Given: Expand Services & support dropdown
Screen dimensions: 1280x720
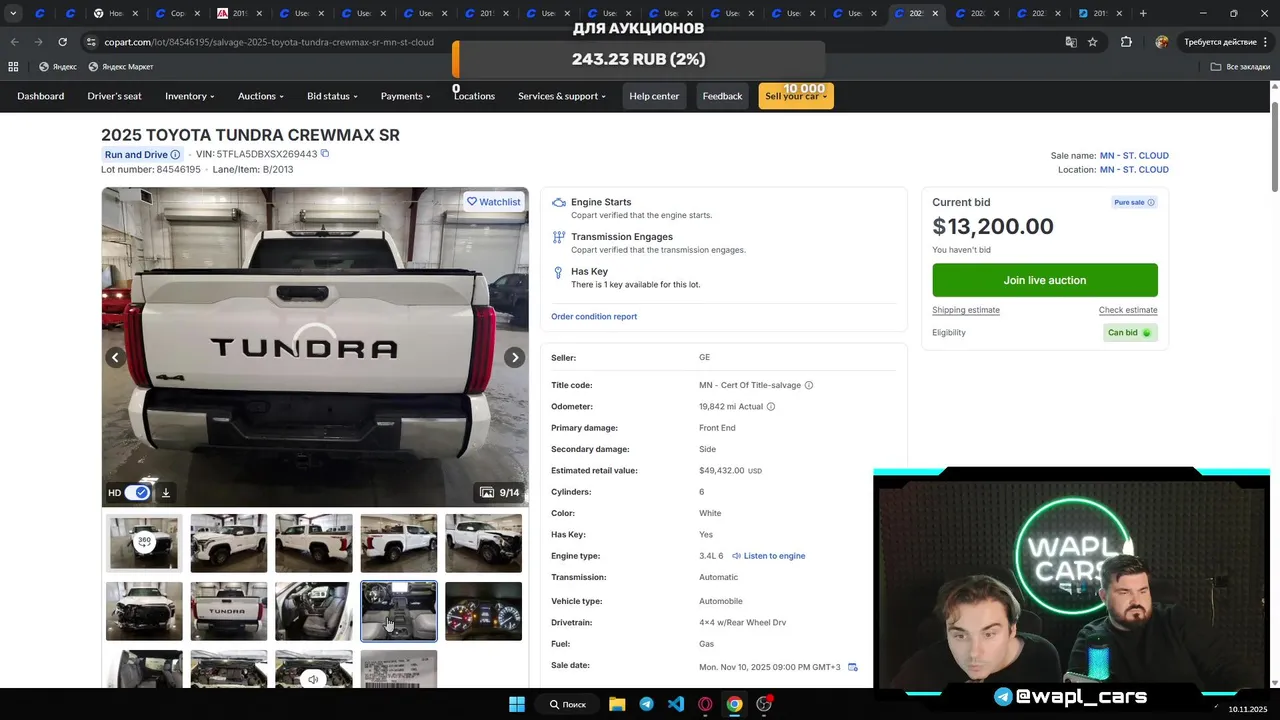Looking at the screenshot, I should (562, 96).
